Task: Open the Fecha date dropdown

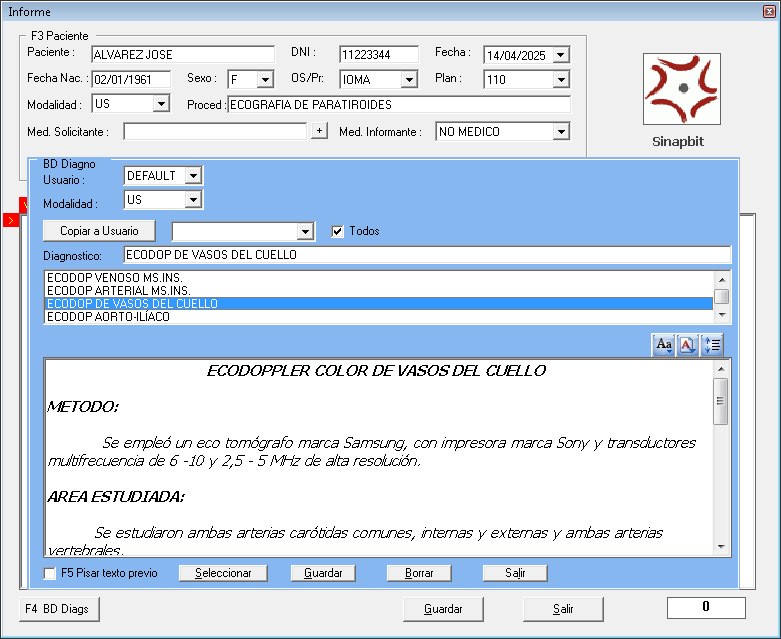Action: 560,55
